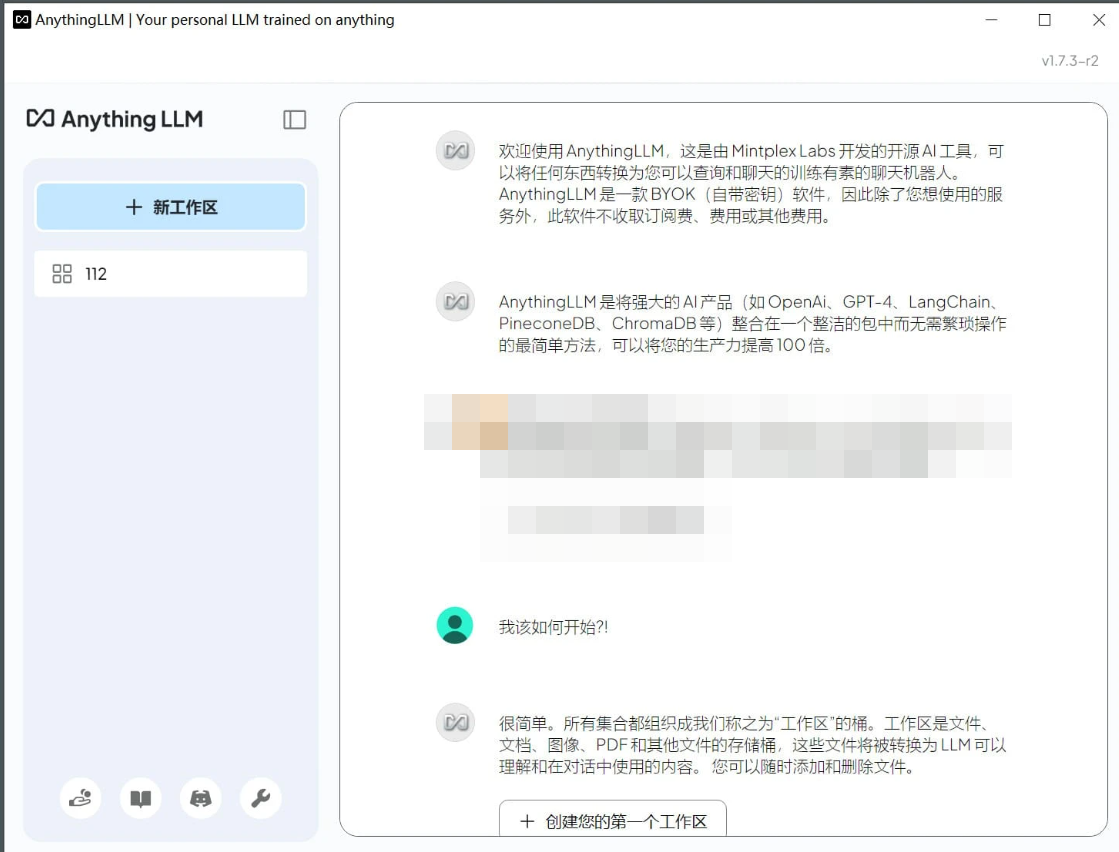This screenshot has height=852, width=1119.
Task: Click the assistant avatar next to the AI products message
Action: coord(456,300)
